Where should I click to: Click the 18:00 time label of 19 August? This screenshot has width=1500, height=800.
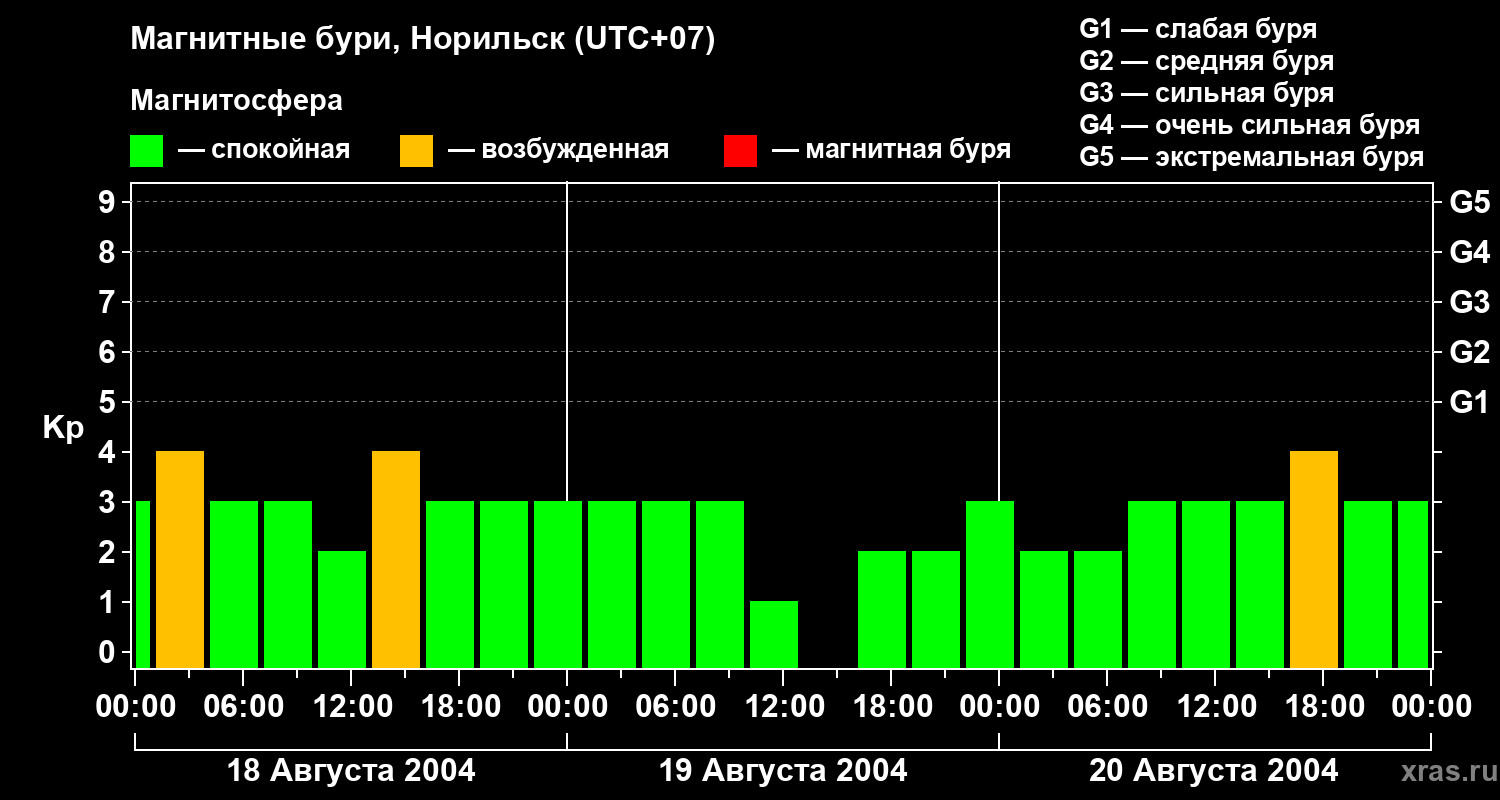[x=891, y=707]
